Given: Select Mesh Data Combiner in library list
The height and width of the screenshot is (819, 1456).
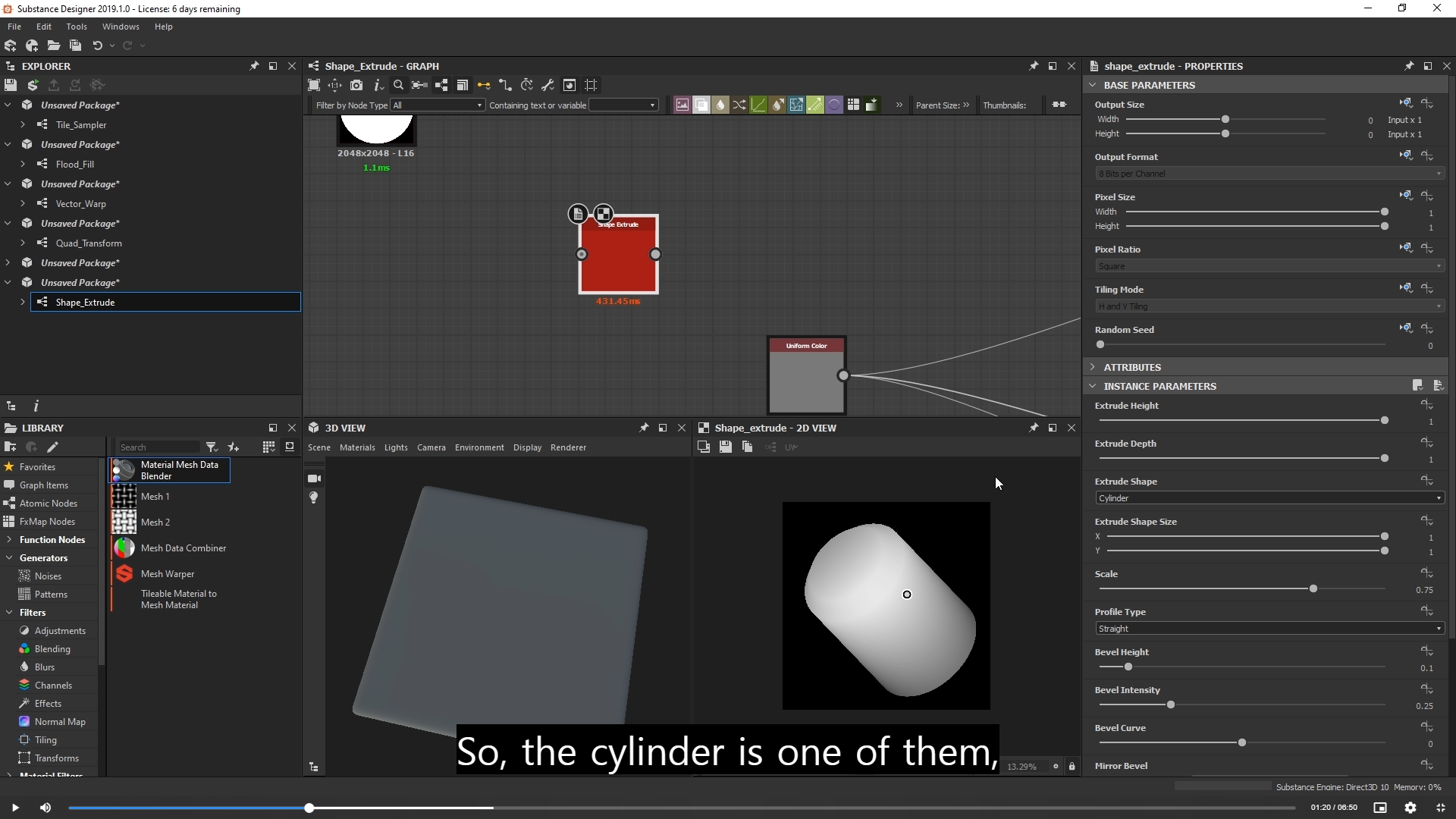Looking at the screenshot, I should pyautogui.click(x=183, y=548).
